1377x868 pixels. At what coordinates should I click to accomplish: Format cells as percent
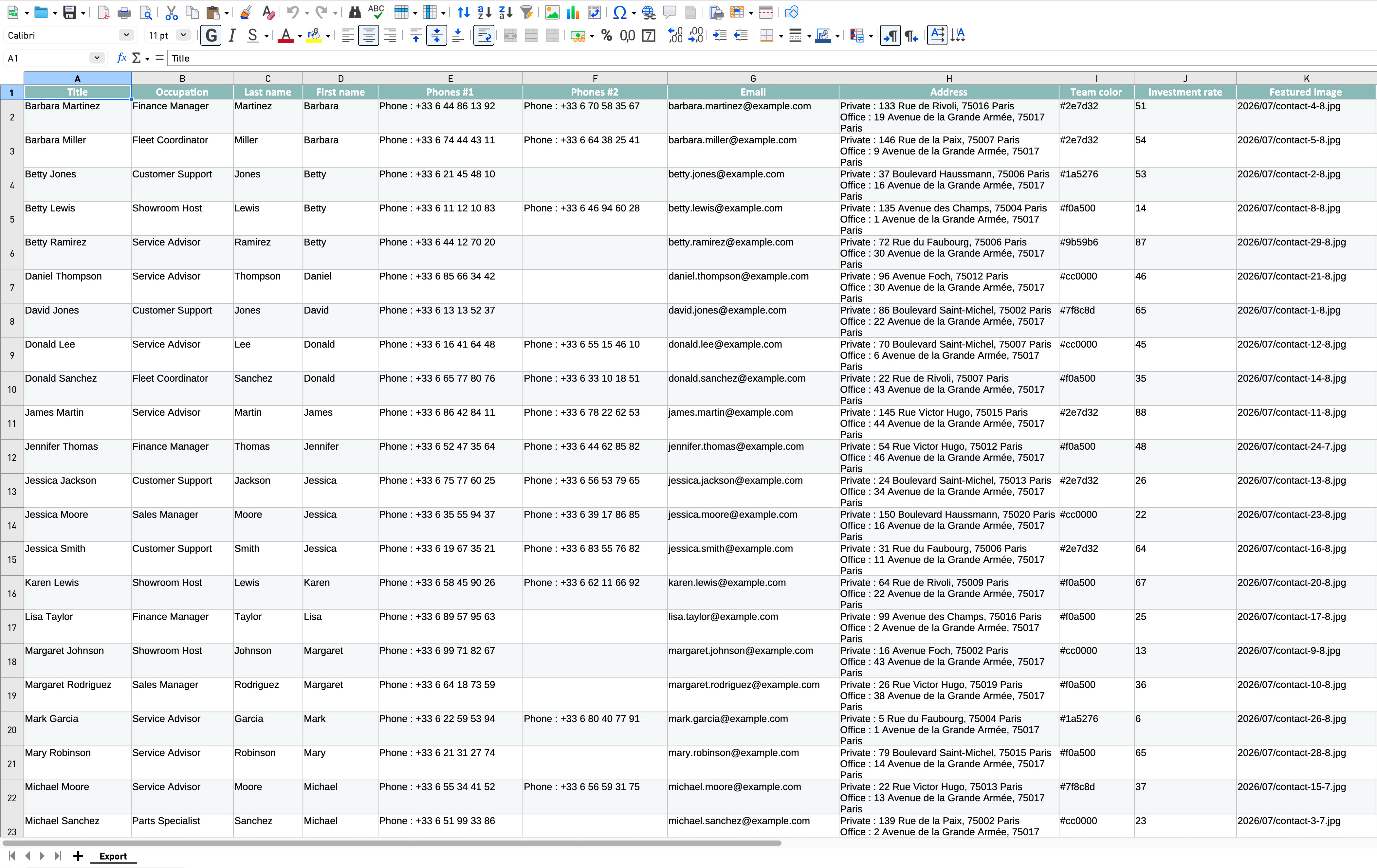click(607, 35)
